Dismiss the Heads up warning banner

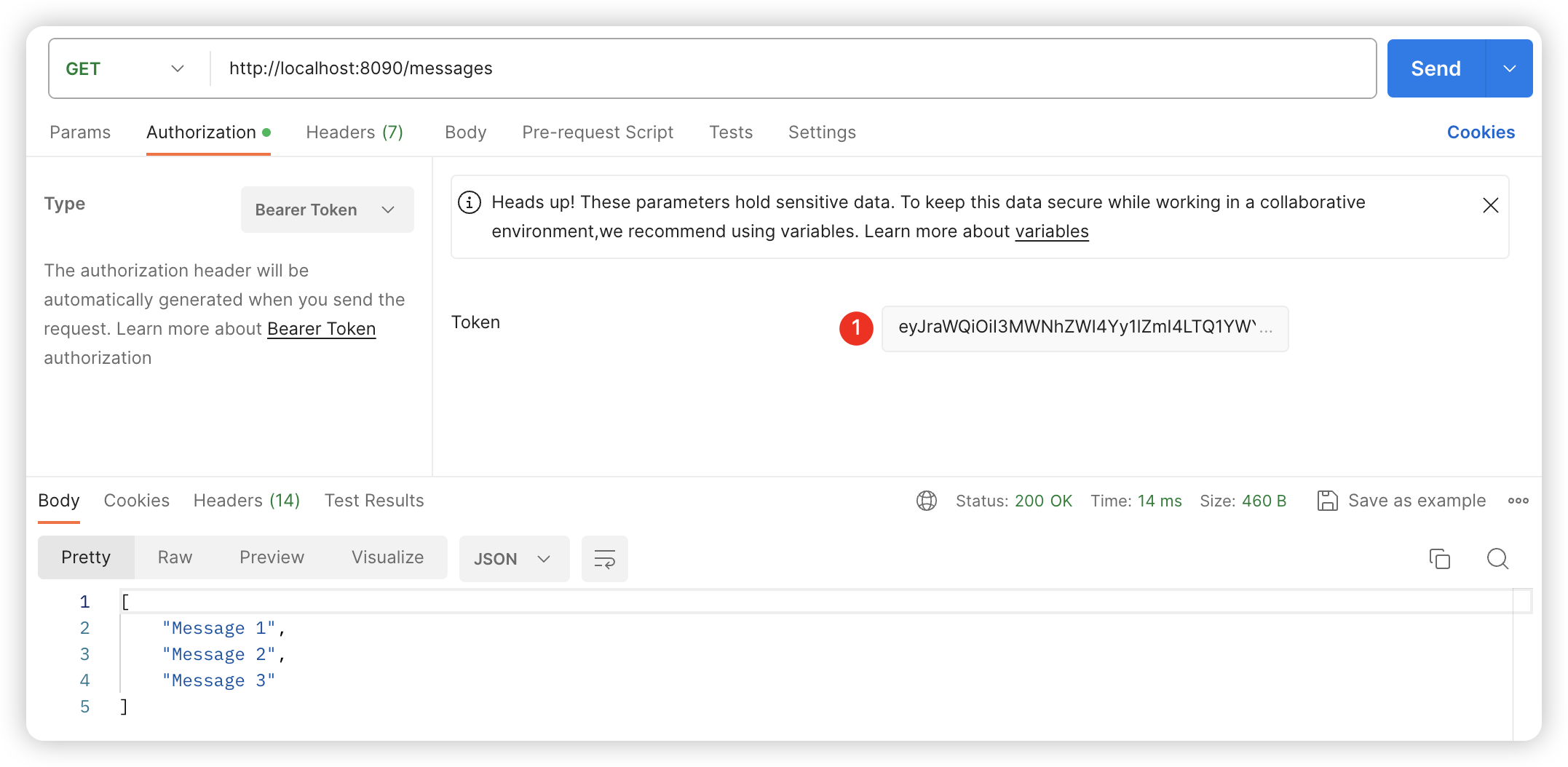click(1490, 206)
